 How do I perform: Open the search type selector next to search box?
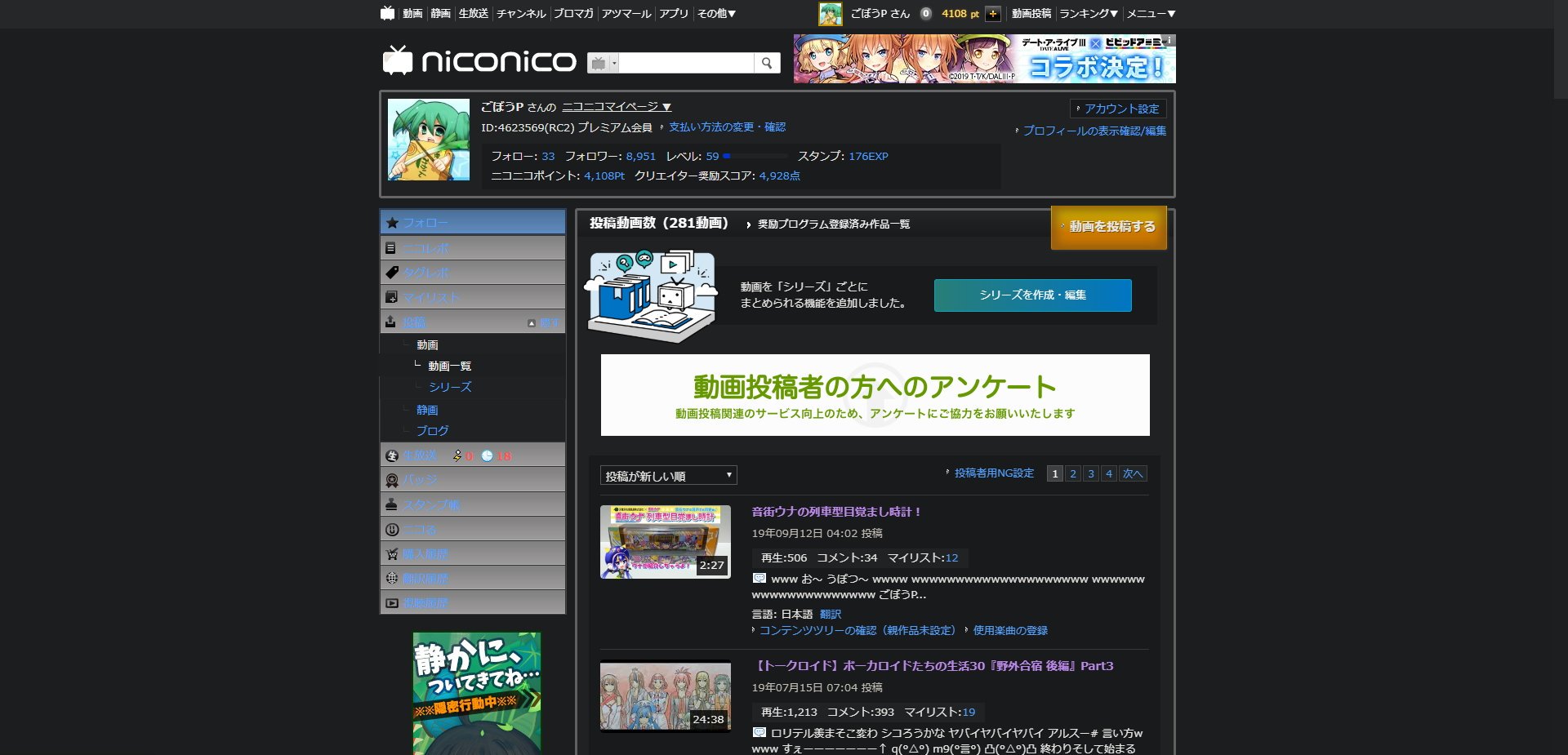pos(604,63)
